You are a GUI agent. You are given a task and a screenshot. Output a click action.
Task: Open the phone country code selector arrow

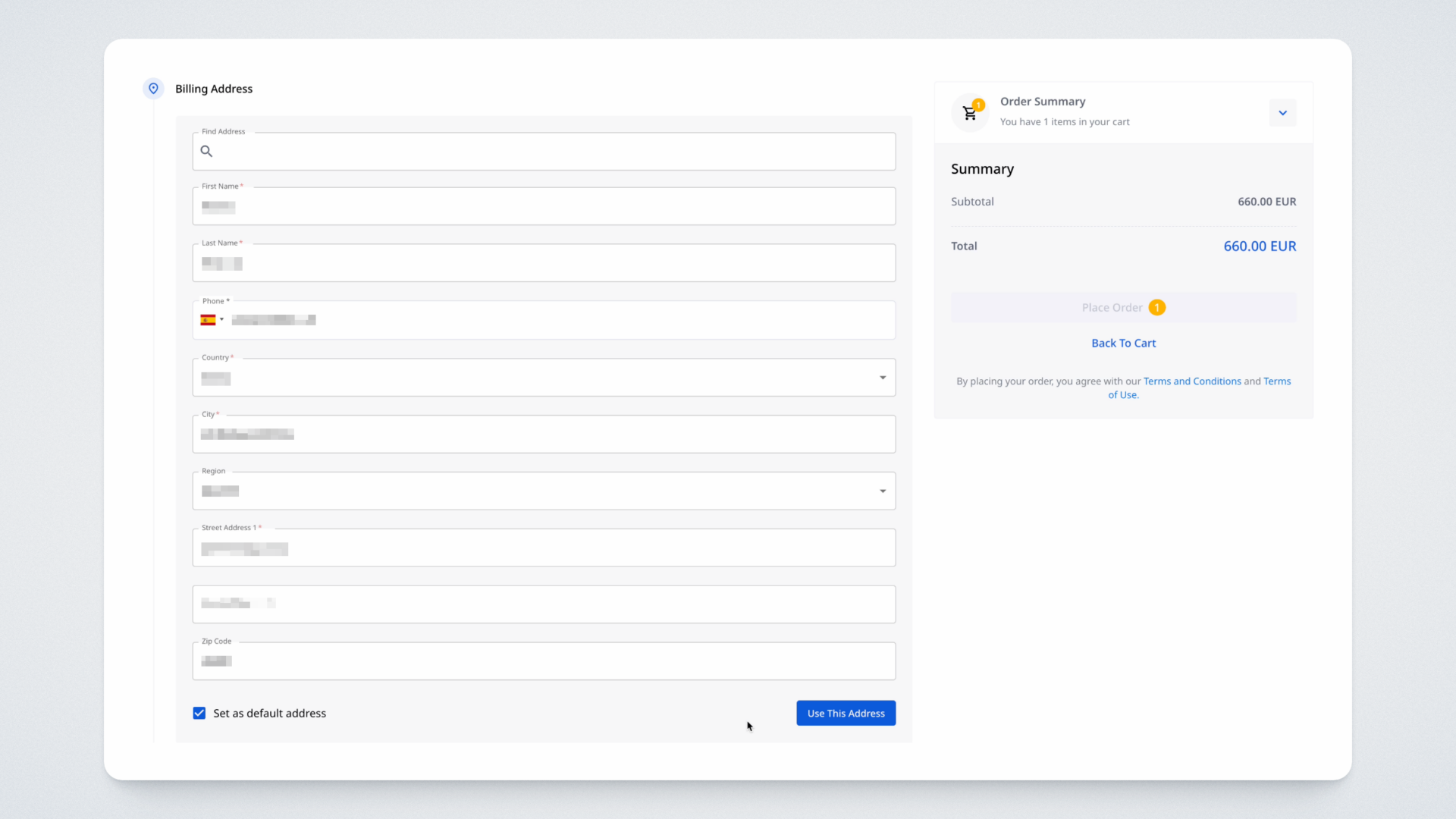(x=222, y=320)
